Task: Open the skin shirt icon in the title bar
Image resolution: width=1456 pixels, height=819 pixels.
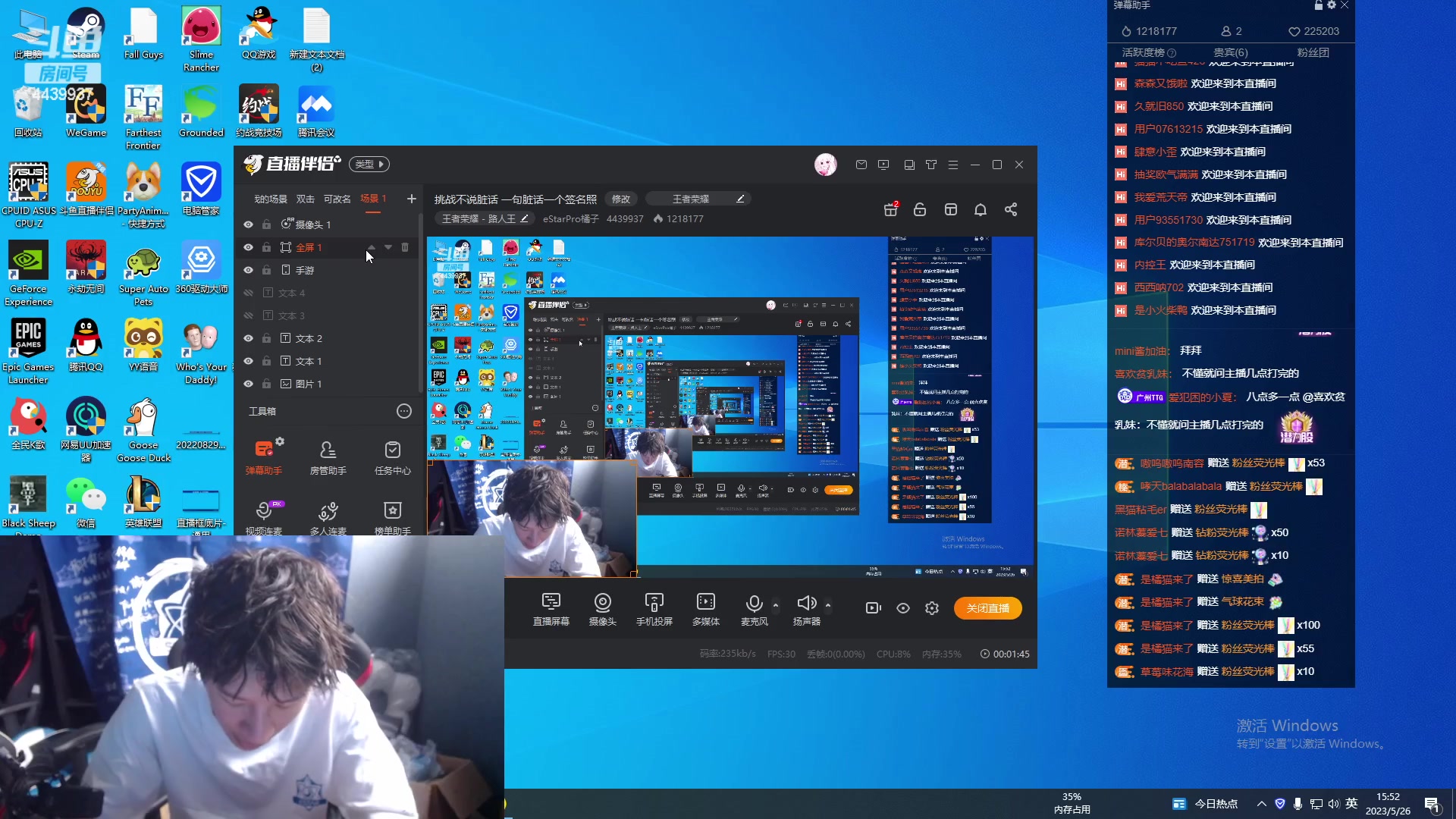Action: coord(930,165)
